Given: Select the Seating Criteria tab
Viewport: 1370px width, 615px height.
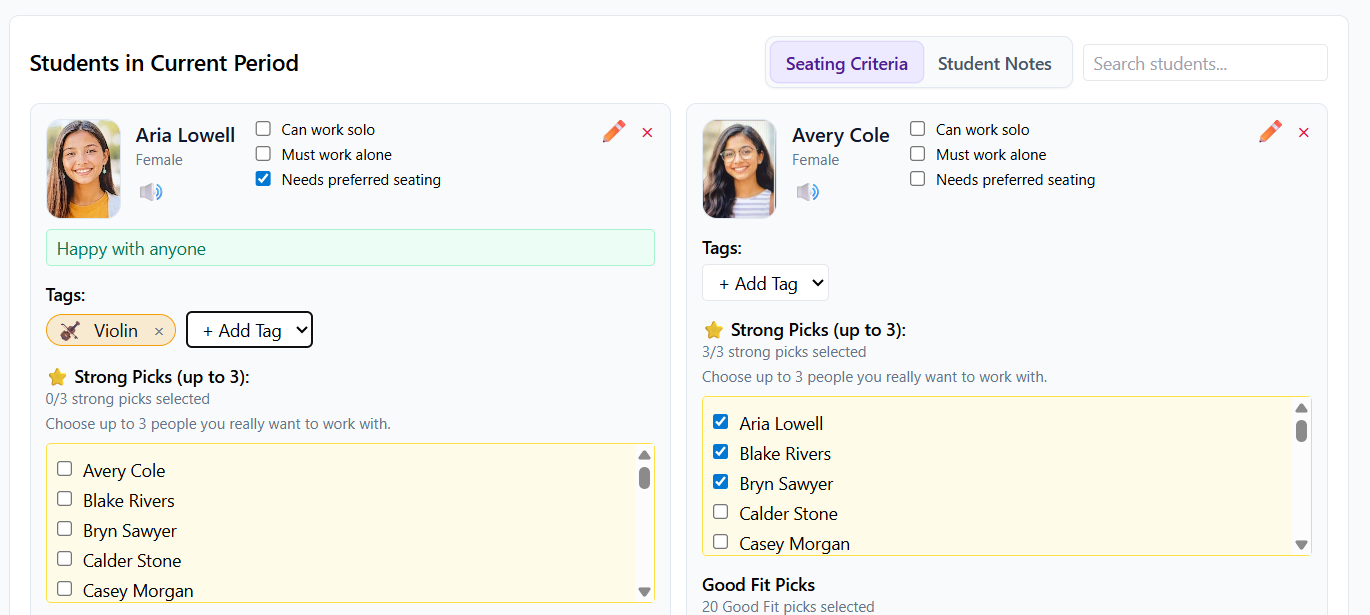Looking at the screenshot, I should pos(846,62).
